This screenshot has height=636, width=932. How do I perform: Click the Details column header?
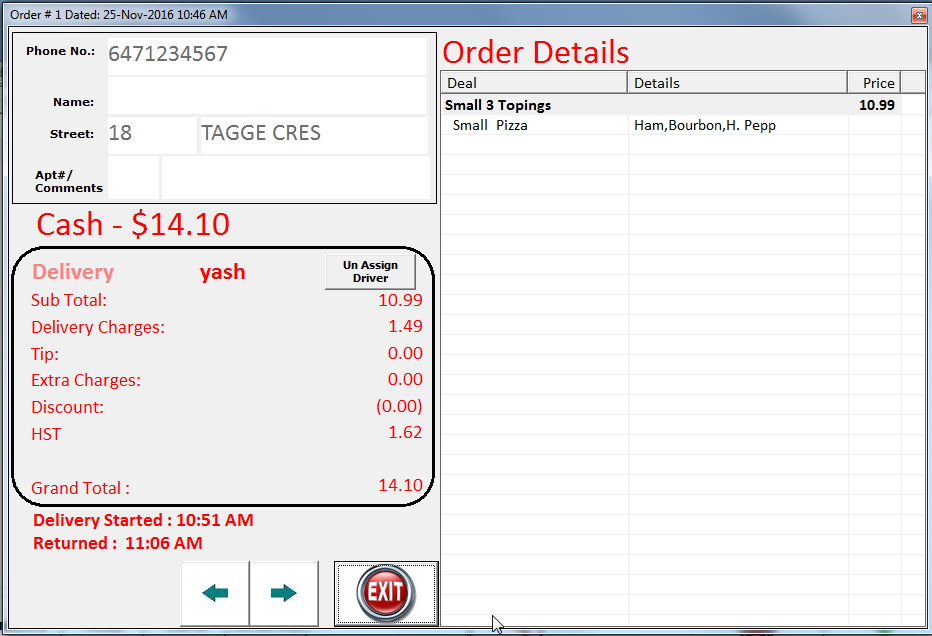point(737,83)
